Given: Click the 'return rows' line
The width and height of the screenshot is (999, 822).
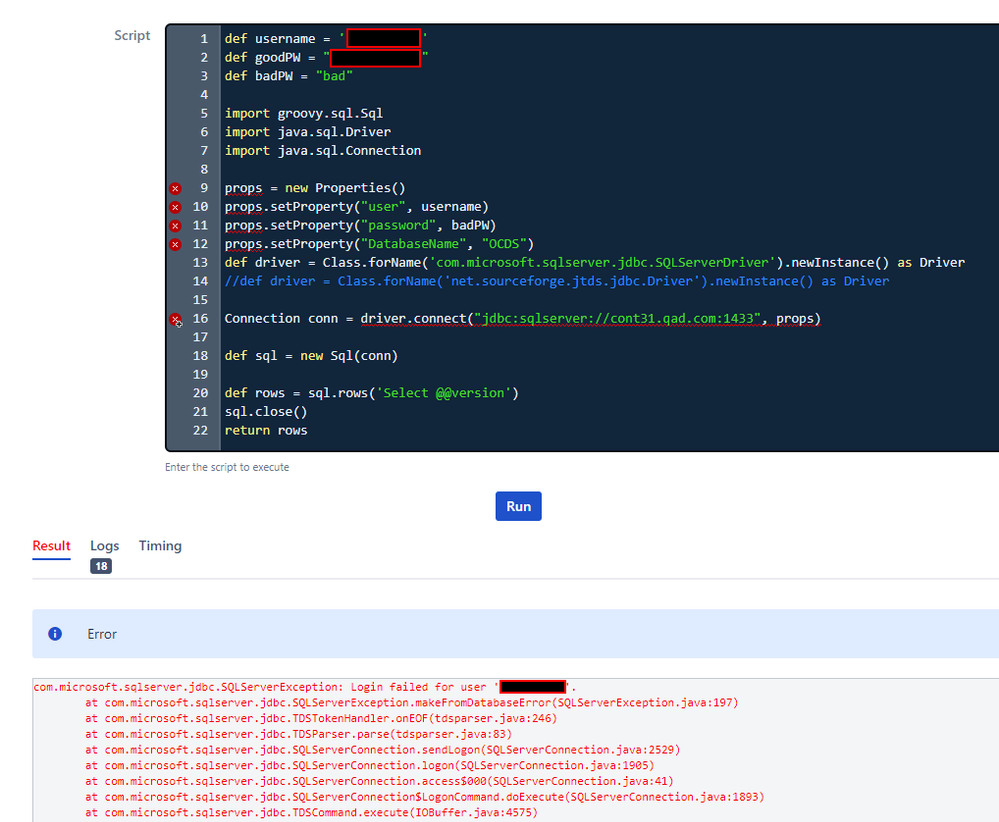Looking at the screenshot, I should tap(266, 430).
